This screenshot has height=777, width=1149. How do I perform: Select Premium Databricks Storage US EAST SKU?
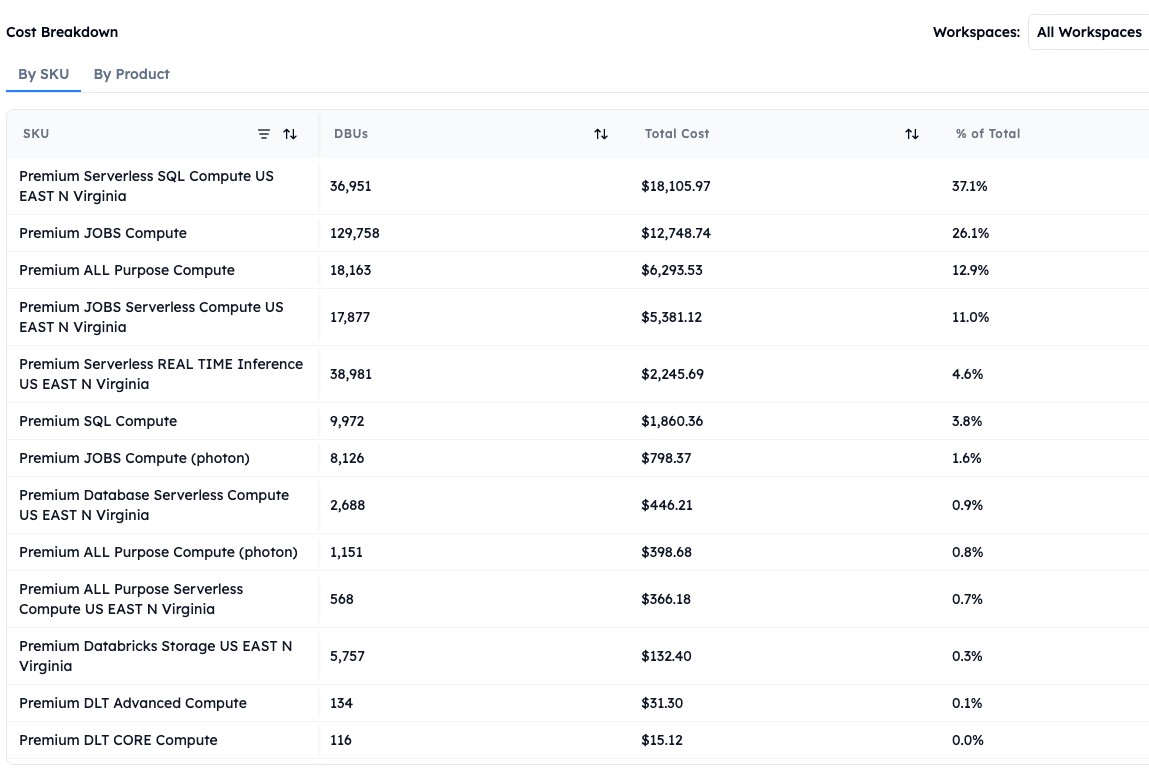coord(155,656)
